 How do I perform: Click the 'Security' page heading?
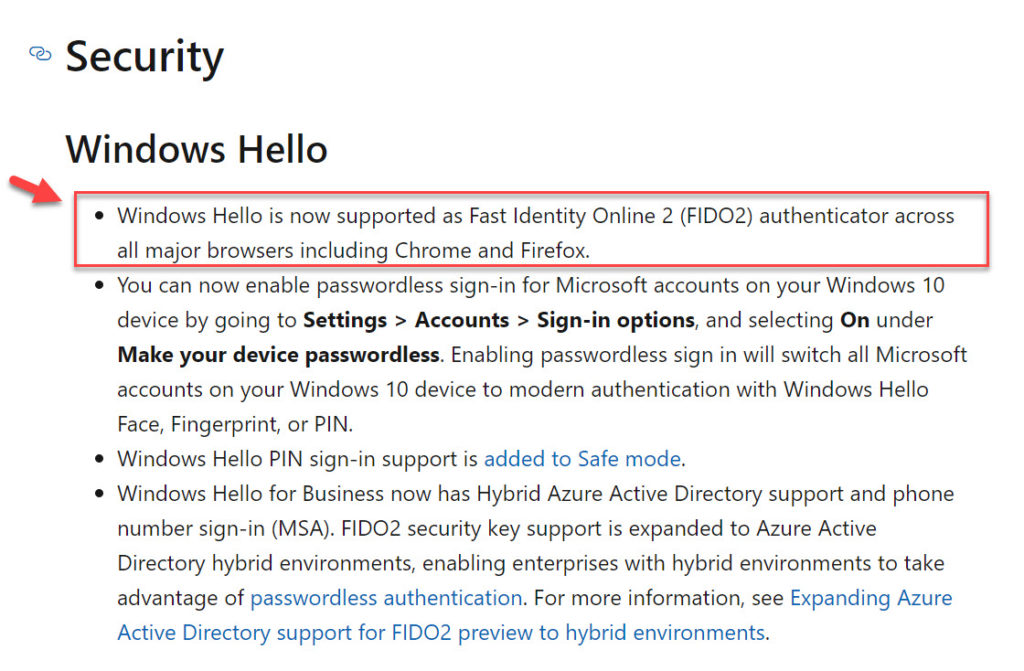(x=144, y=57)
